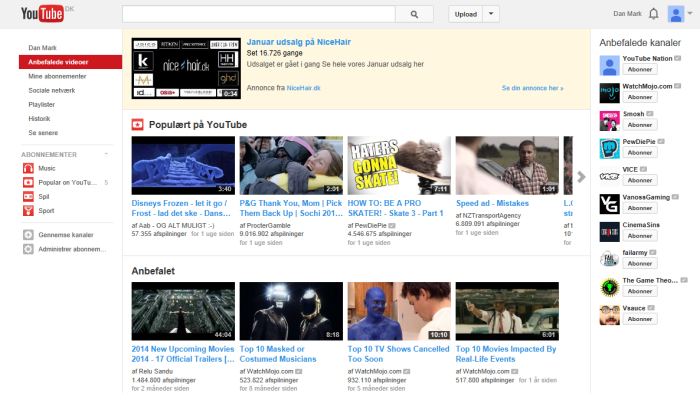Open VICE channel avatar
The image size is (700, 393).
tap(609, 176)
